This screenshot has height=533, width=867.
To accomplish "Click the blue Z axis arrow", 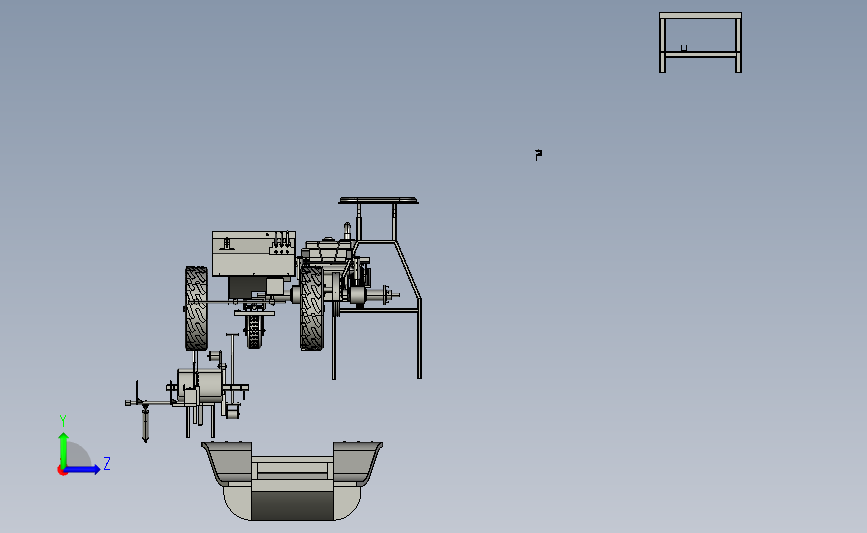I will [x=83, y=469].
